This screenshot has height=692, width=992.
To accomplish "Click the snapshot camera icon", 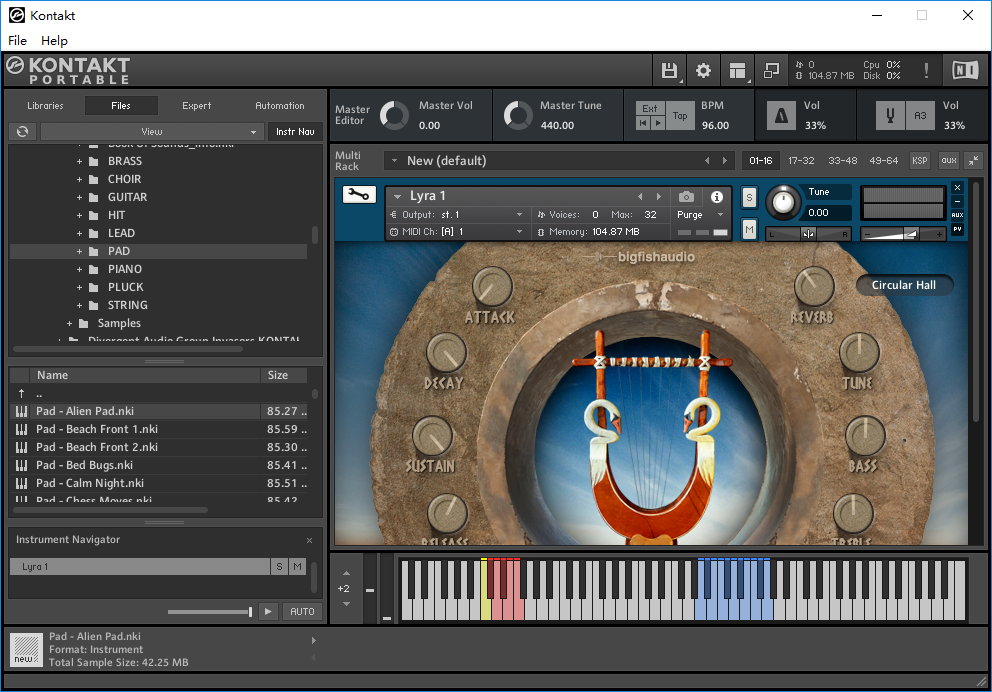I will click(686, 197).
